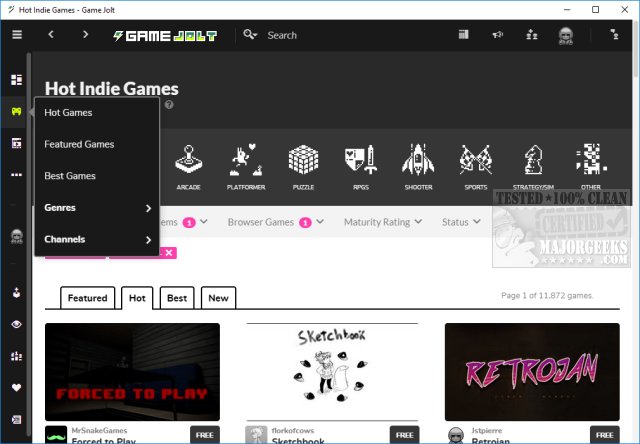Choose the Shooter genre icon
This screenshot has height=444, width=640.
tap(418, 167)
